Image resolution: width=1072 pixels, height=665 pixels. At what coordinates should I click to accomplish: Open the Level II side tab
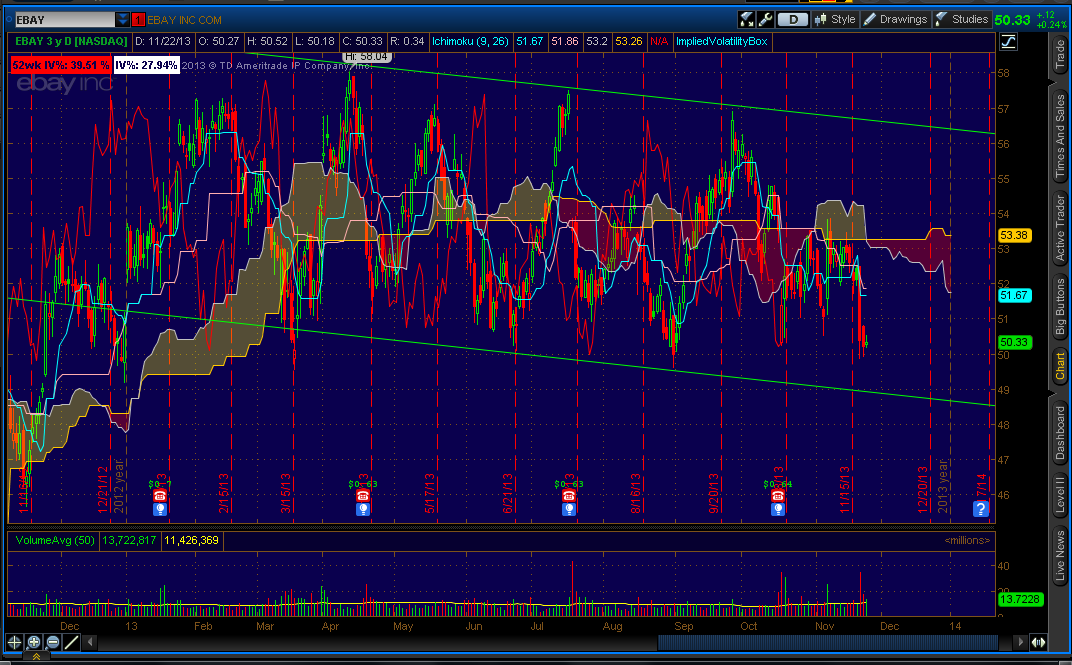[x=1060, y=494]
